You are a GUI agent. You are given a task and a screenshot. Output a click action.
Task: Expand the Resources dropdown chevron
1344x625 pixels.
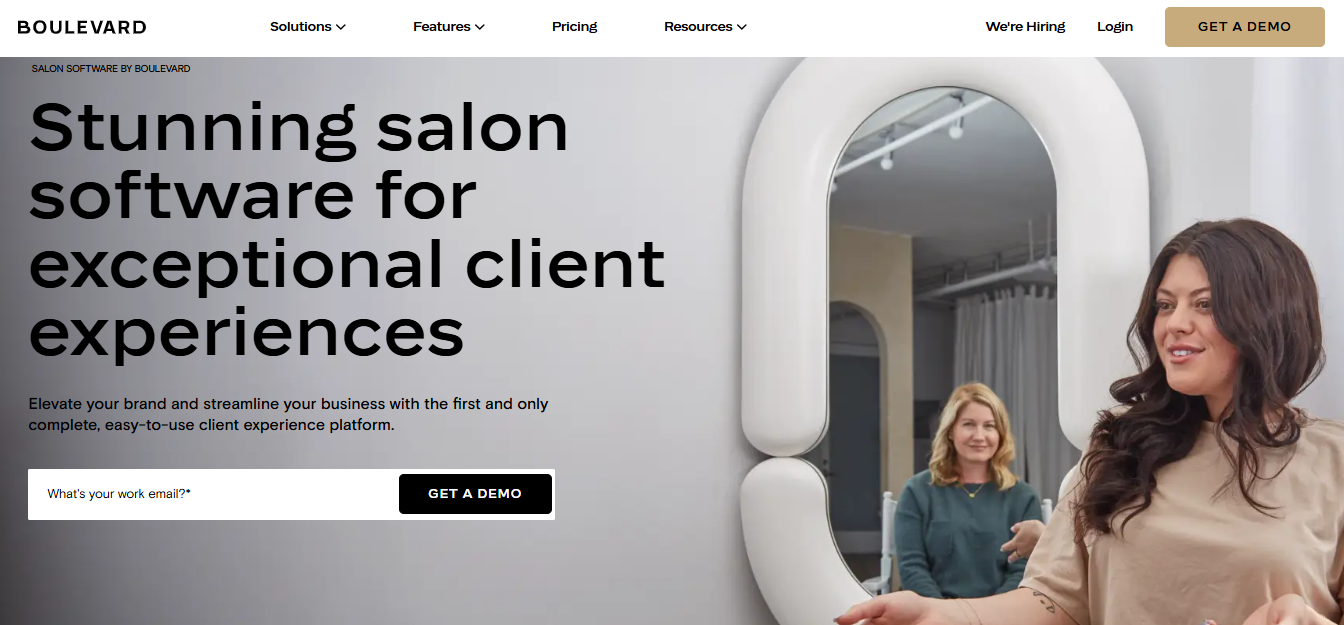(x=742, y=27)
